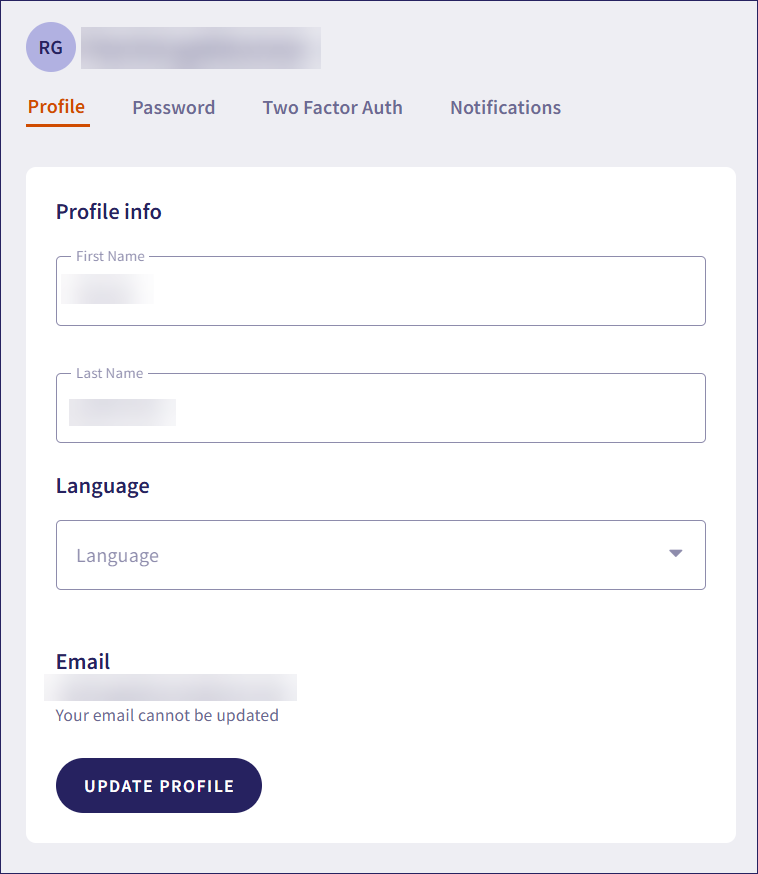Viewport: 758px width, 874px height.
Task: Click the RG avatar icon
Action: [50, 47]
